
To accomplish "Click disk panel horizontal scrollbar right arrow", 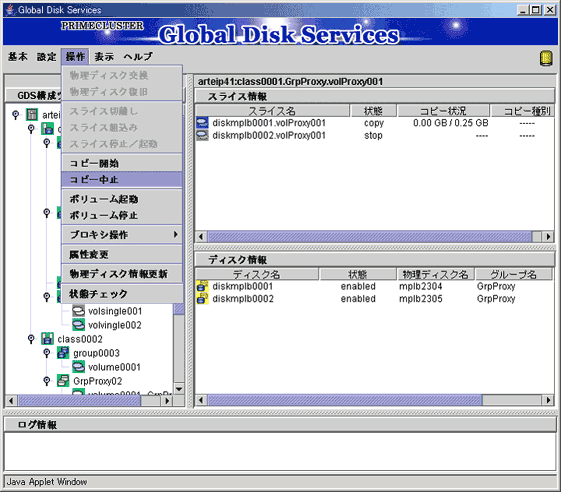I will coord(548,400).
